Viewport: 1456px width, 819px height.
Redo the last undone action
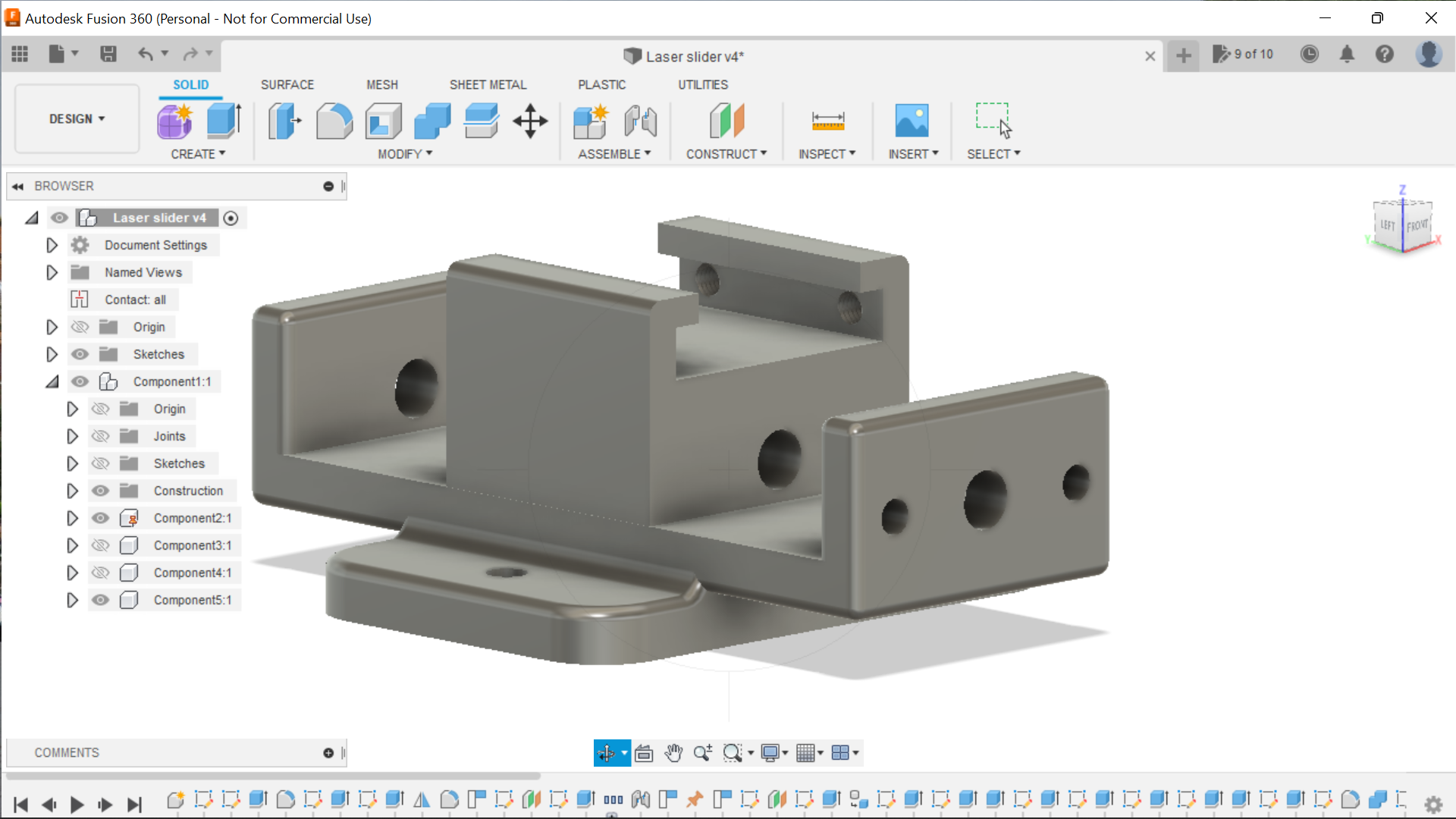pos(190,54)
